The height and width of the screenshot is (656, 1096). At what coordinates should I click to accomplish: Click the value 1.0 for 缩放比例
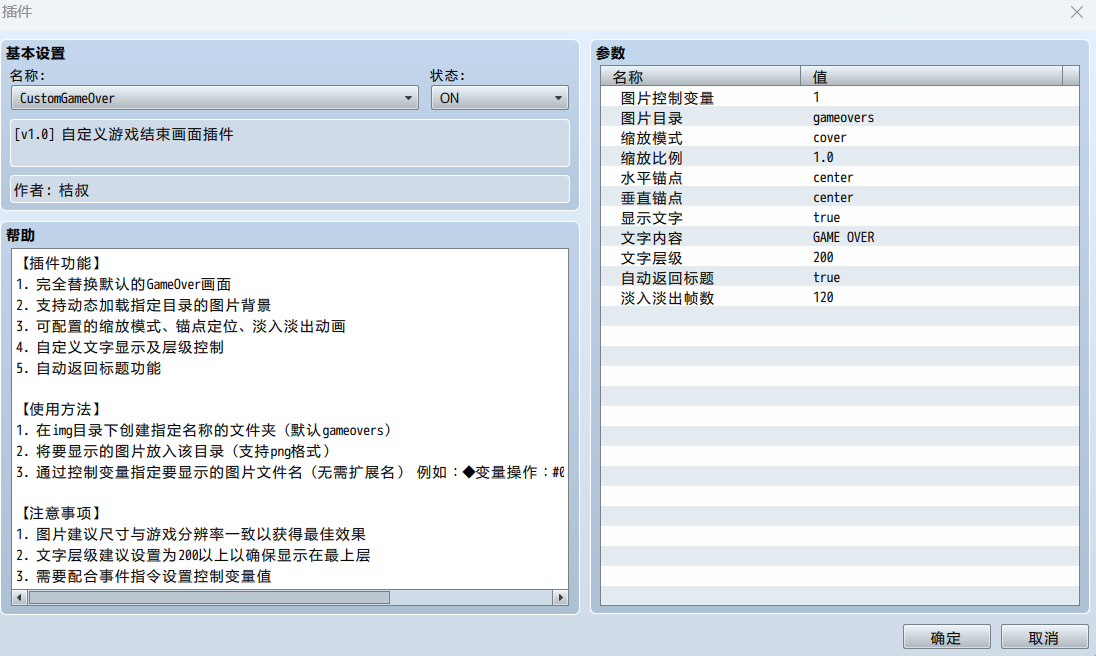point(823,157)
